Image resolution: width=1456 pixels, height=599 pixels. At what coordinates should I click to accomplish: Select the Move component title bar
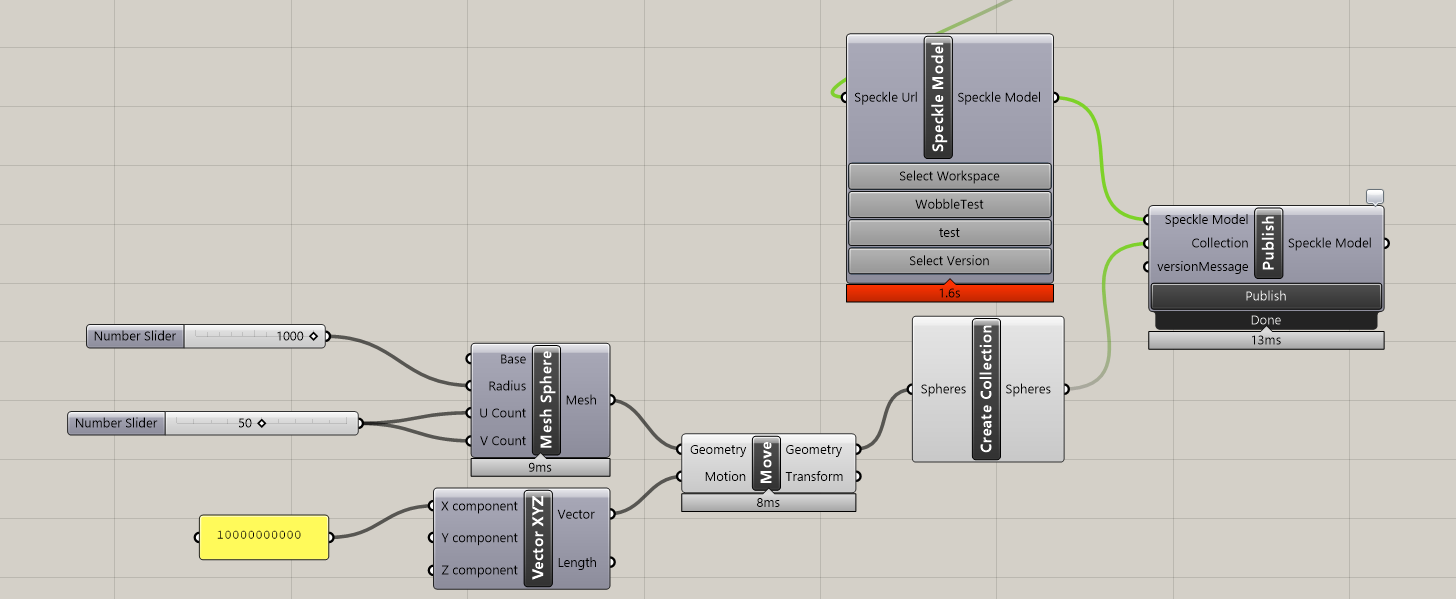[766, 463]
